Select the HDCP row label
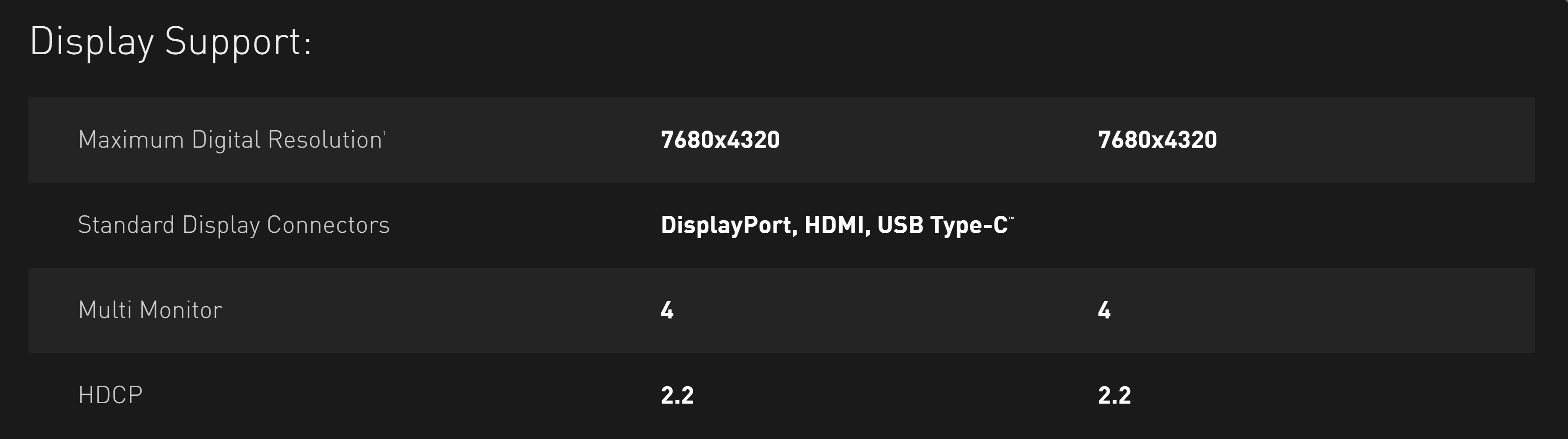Image resolution: width=1568 pixels, height=439 pixels. click(110, 395)
